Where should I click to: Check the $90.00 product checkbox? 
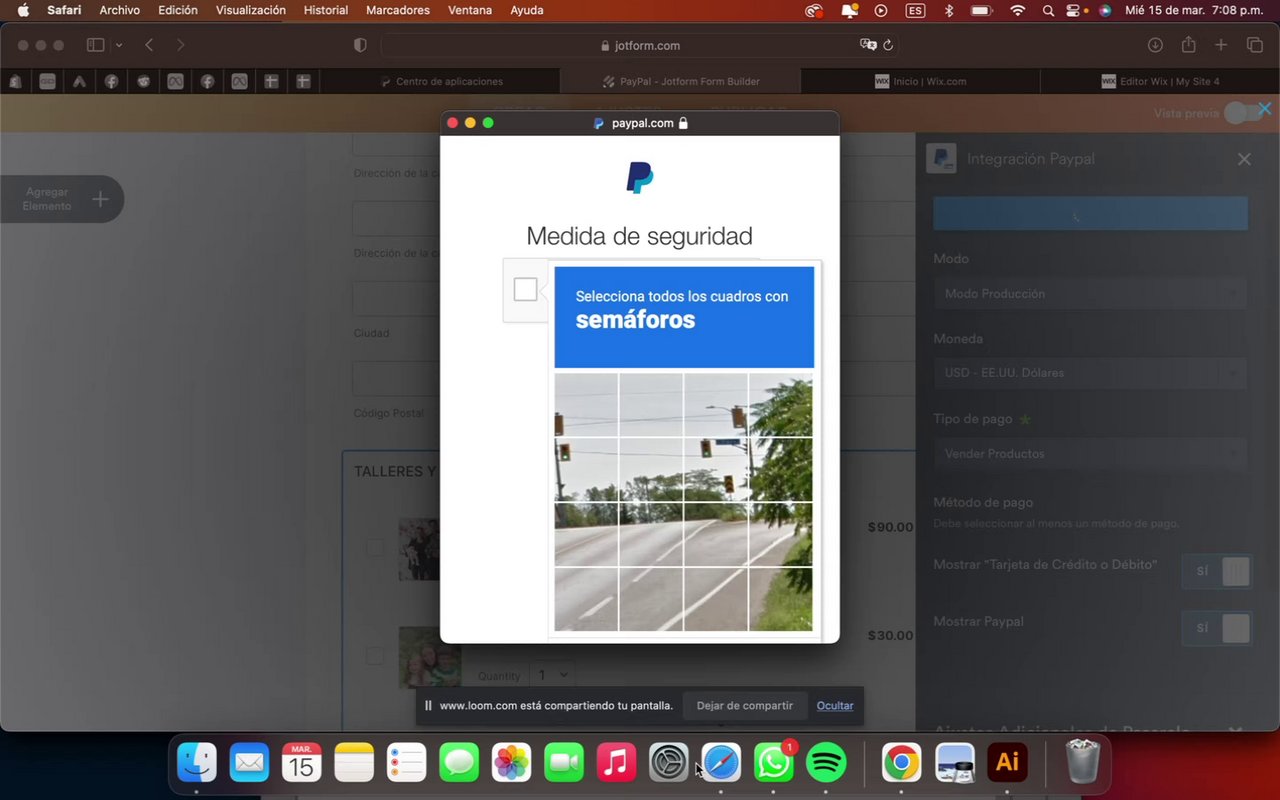pos(374,548)
